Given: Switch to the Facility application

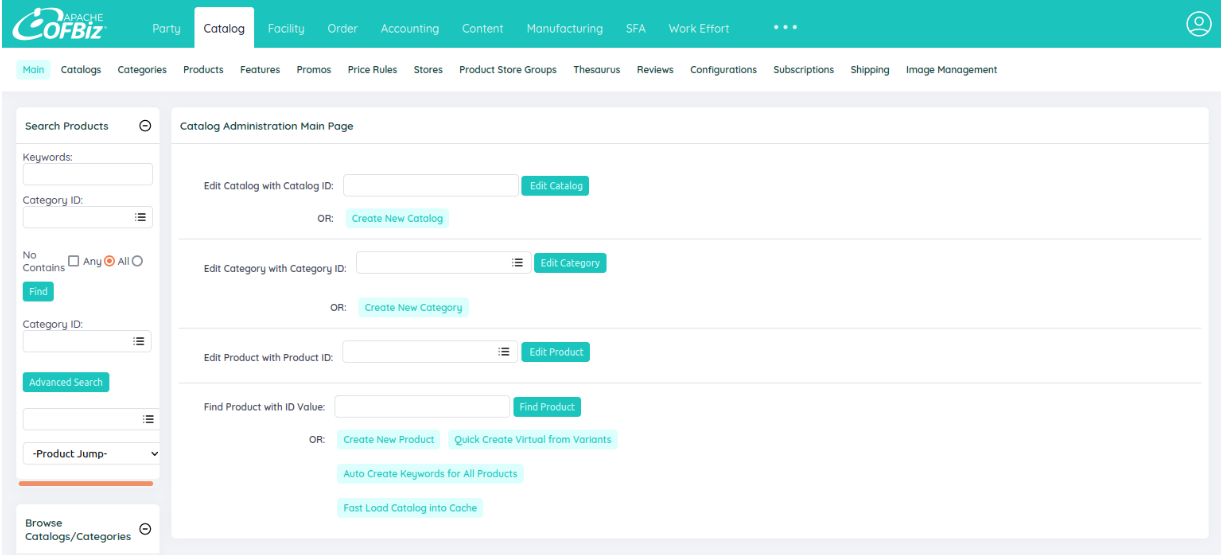Looking at the screenshot, I should (x=286, y=28).
